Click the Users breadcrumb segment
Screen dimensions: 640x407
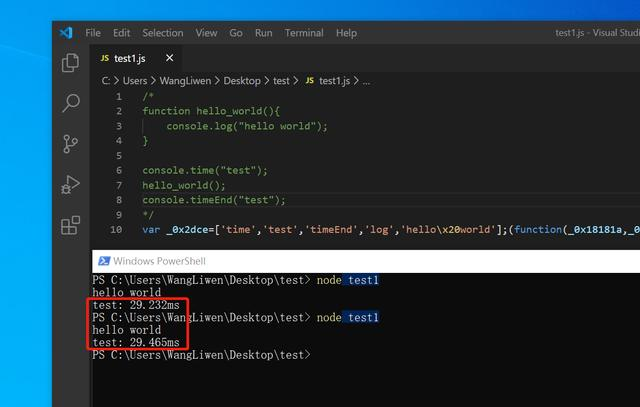(135, 81)
